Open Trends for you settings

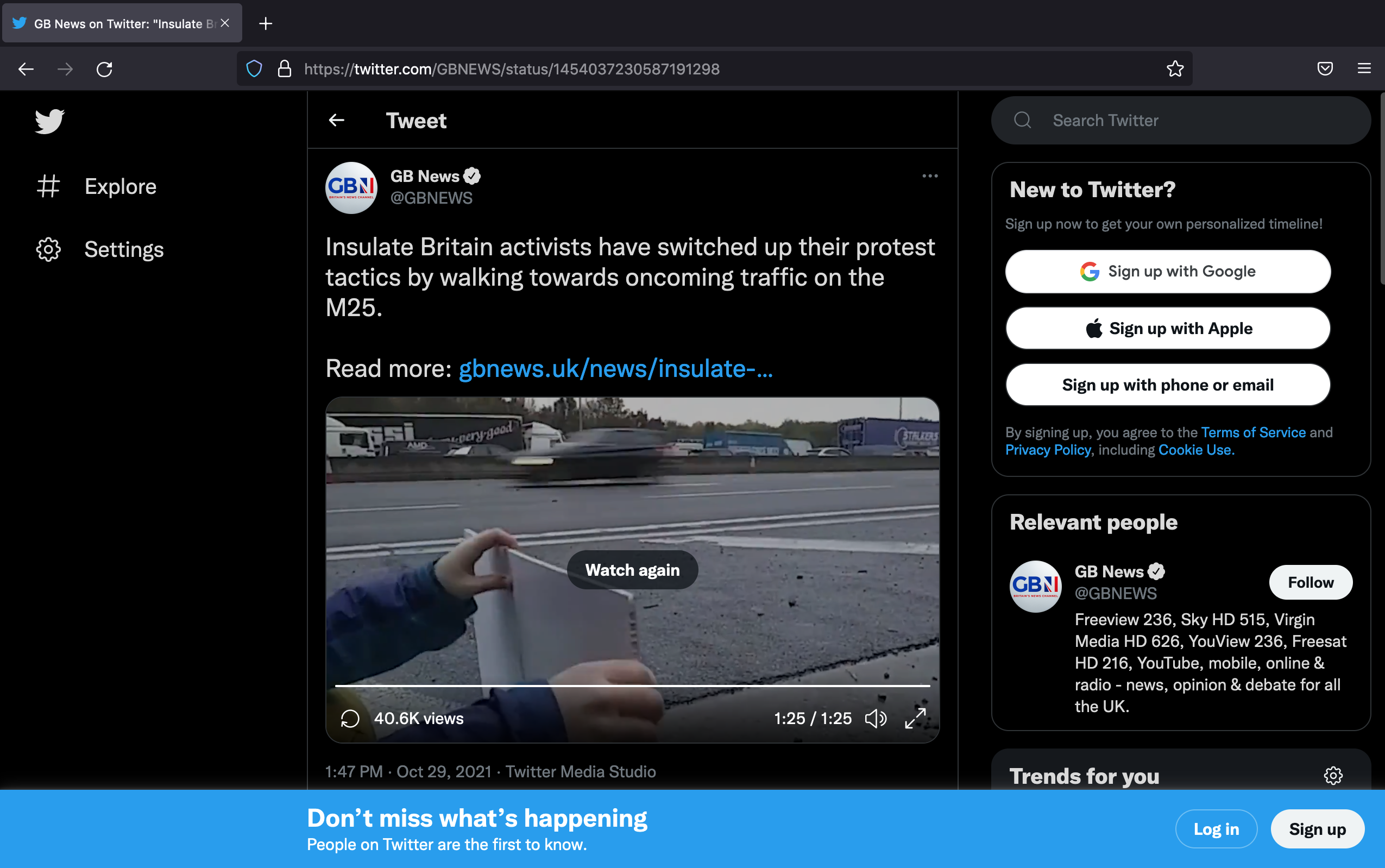pyautogui.click(x=1333, y=776)
